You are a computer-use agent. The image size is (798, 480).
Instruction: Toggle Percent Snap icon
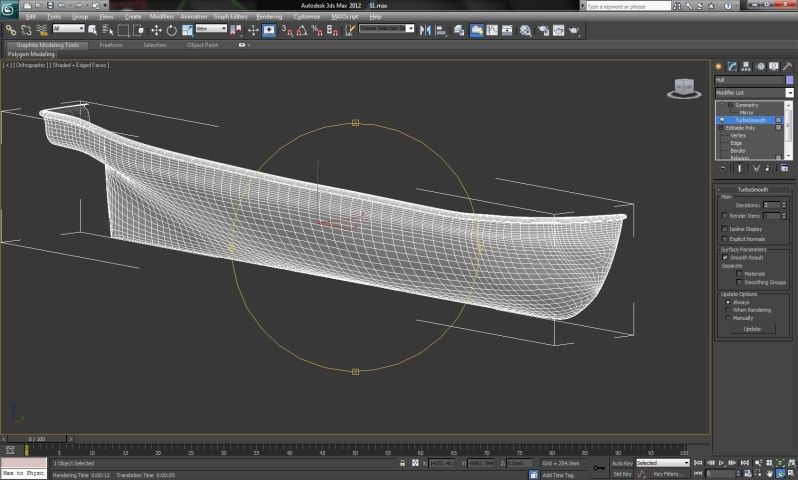pyautogui.click(x=317, y=31)
